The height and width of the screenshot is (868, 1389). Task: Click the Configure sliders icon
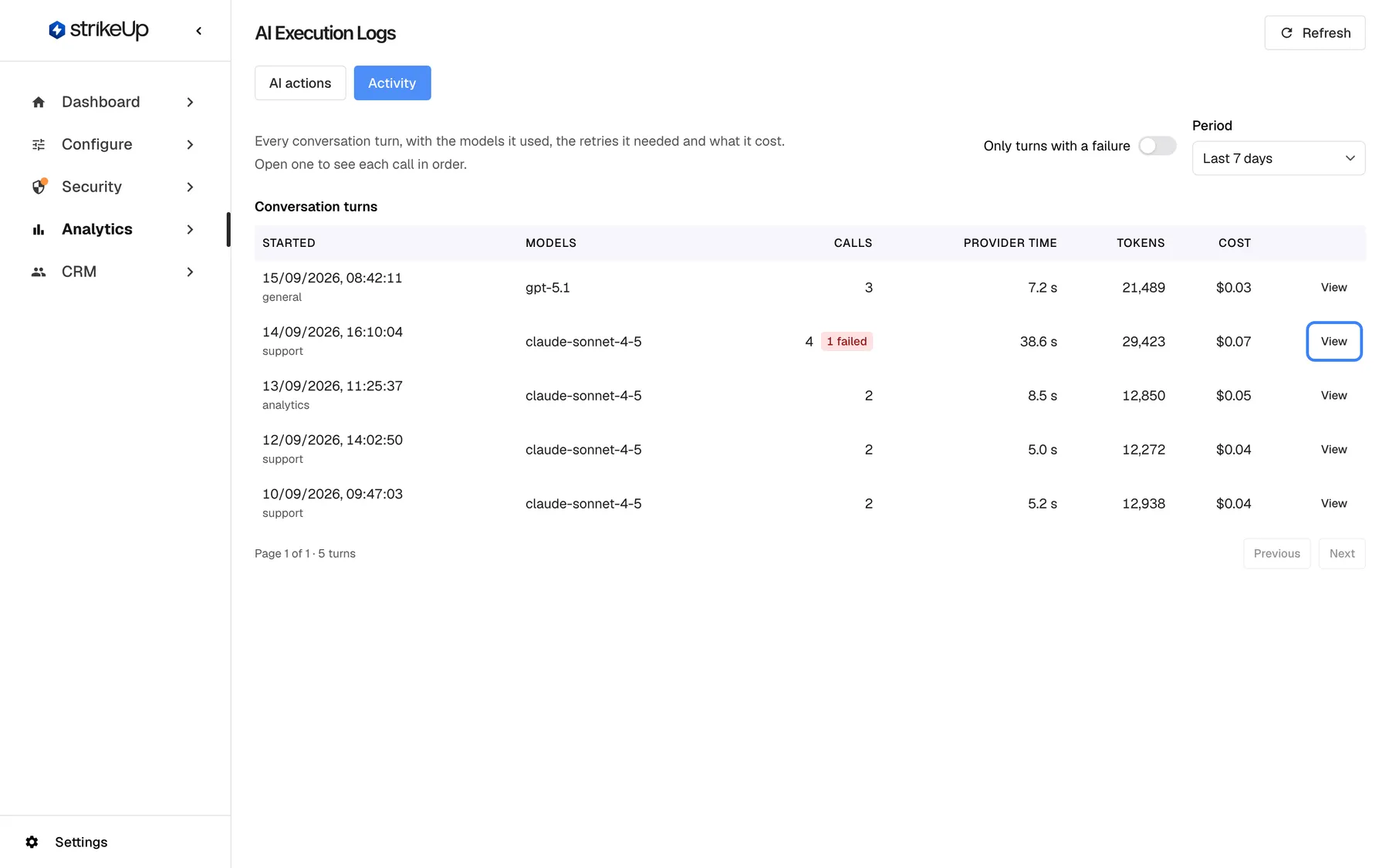[39, 144]
